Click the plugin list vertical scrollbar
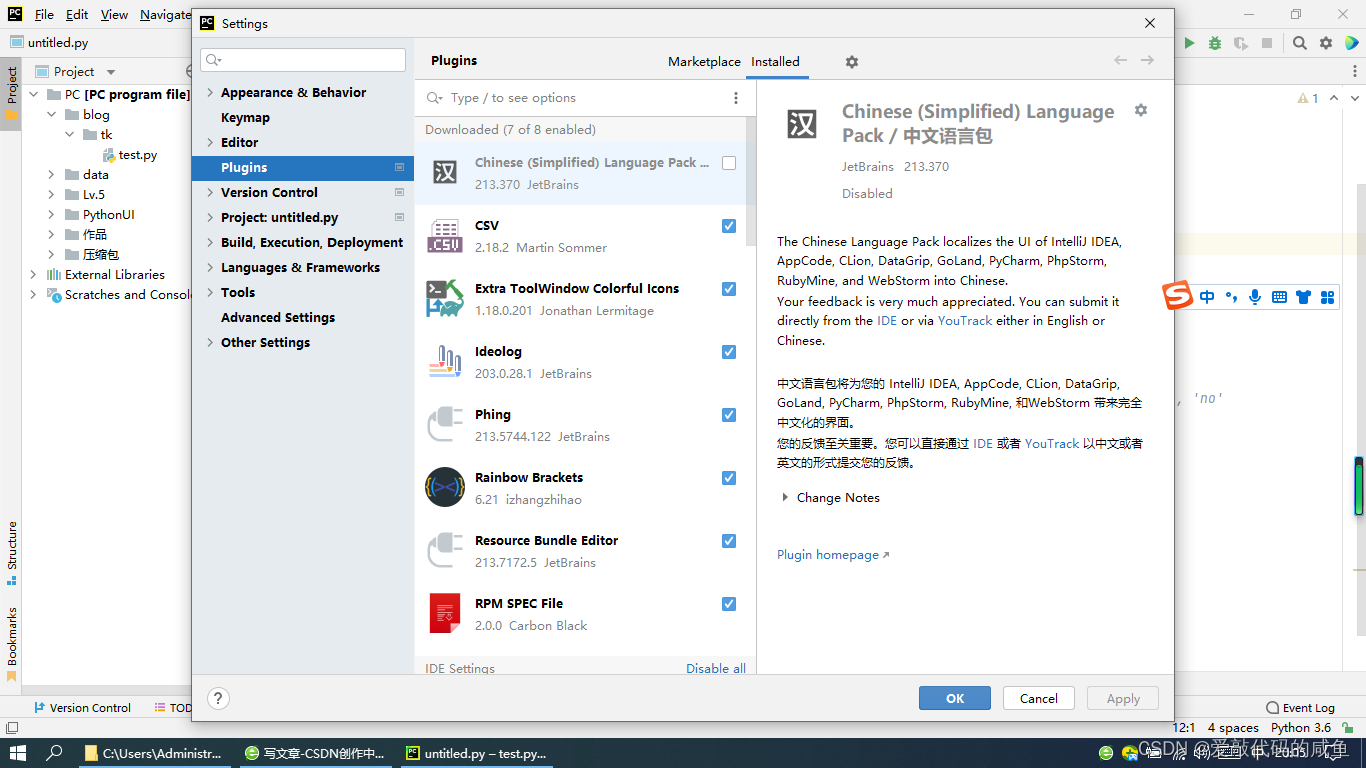Screen dimensions: 1366x768 tap(751, 180)
